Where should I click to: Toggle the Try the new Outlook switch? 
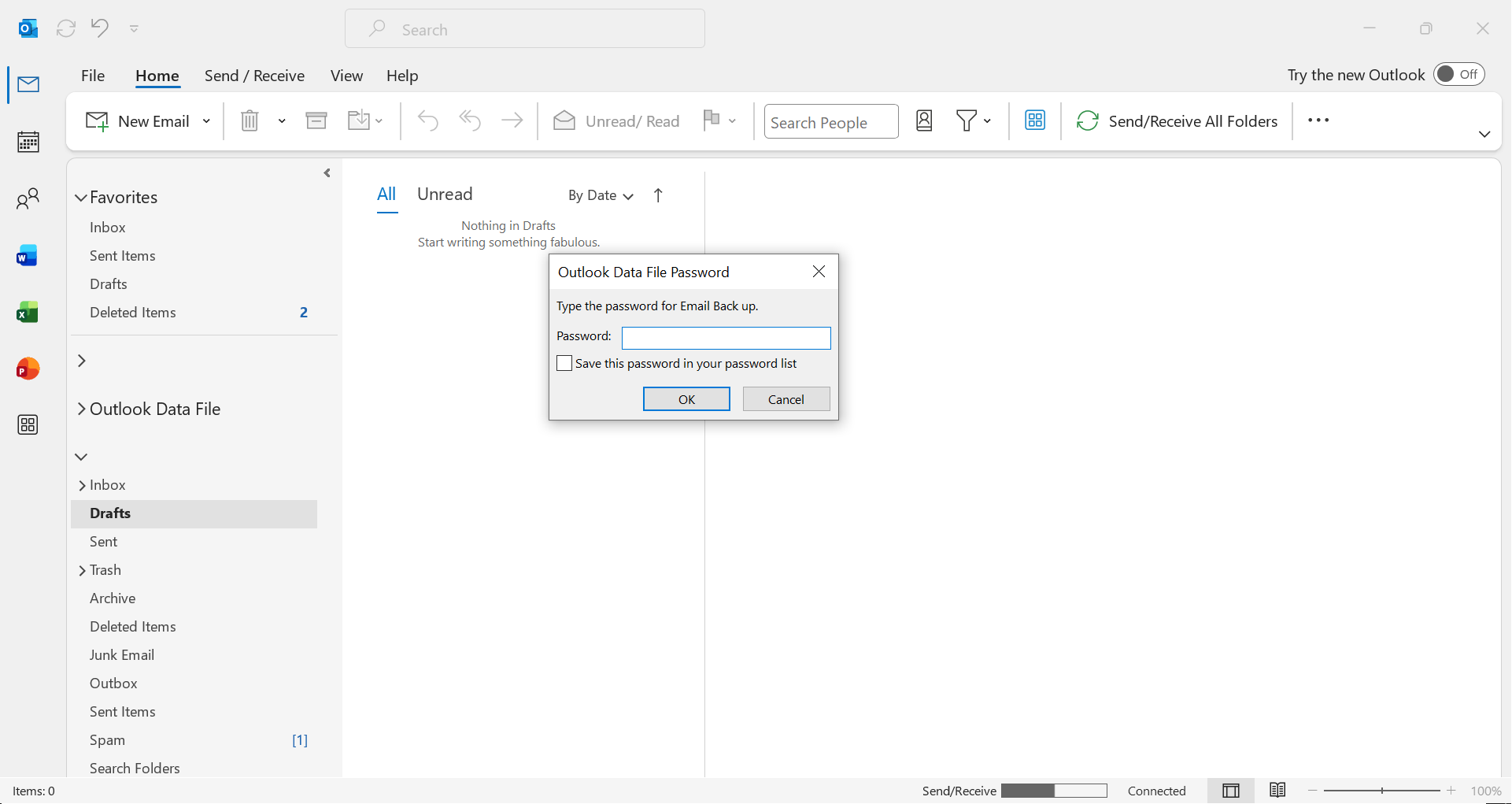point(1459,74)
